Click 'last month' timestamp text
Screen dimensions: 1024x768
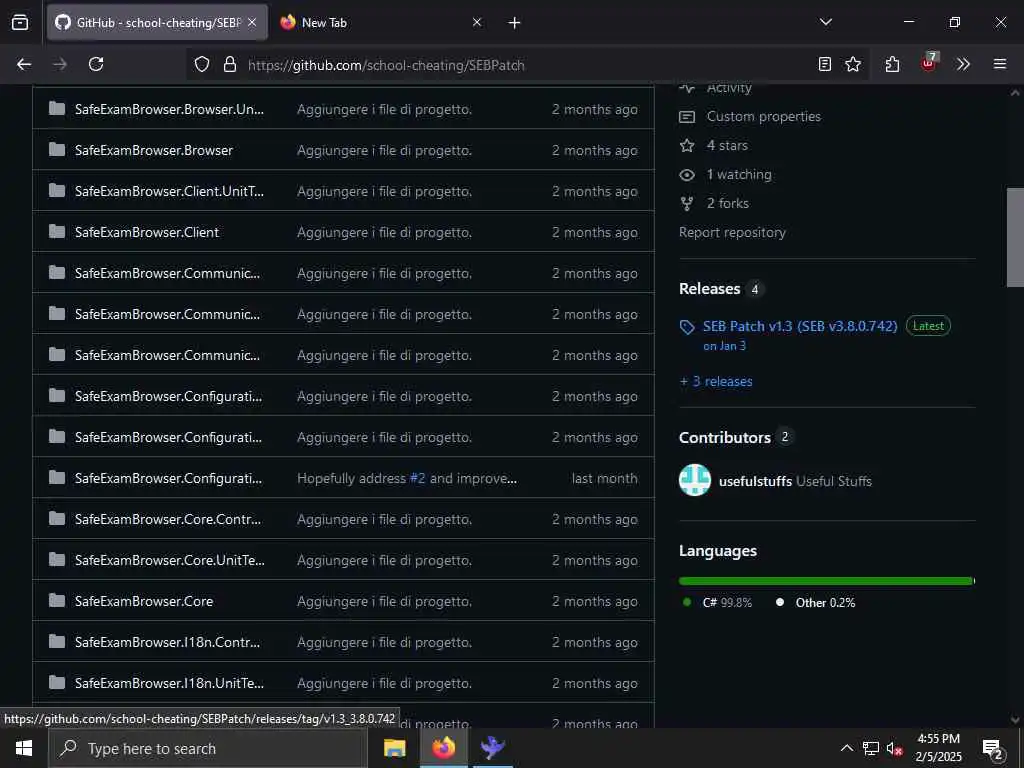605,479
